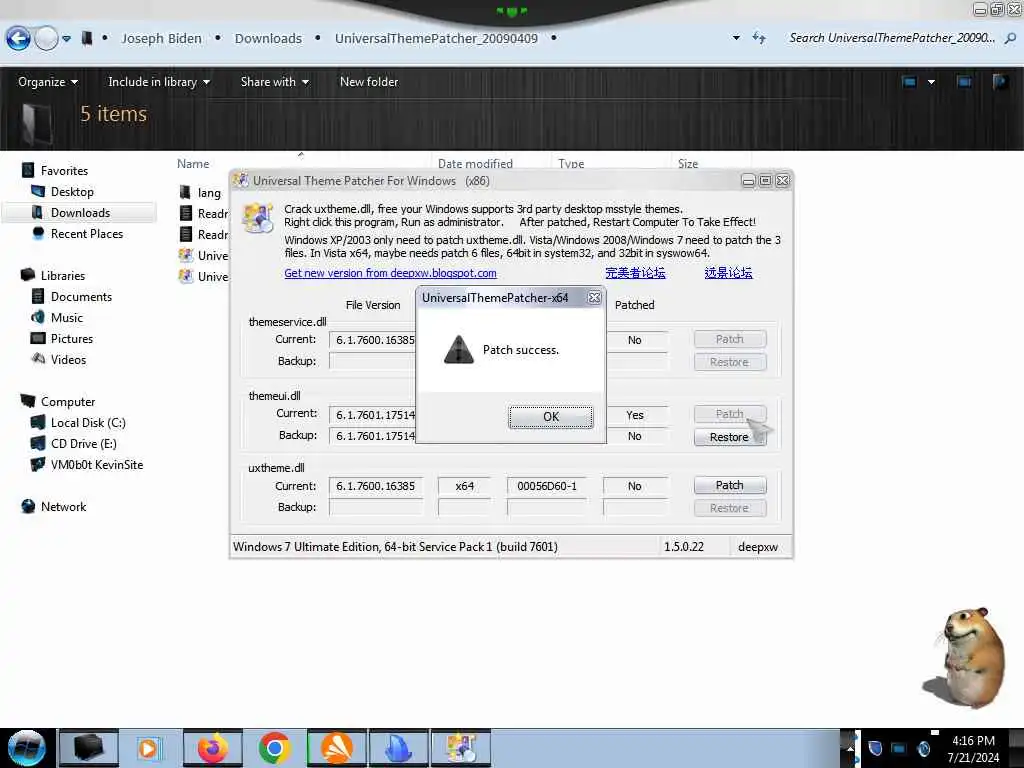Select uxtheme.dll platform field x64
This screenshot has width=1024, height=768.
pyautogui.click(x=464, y=486)
